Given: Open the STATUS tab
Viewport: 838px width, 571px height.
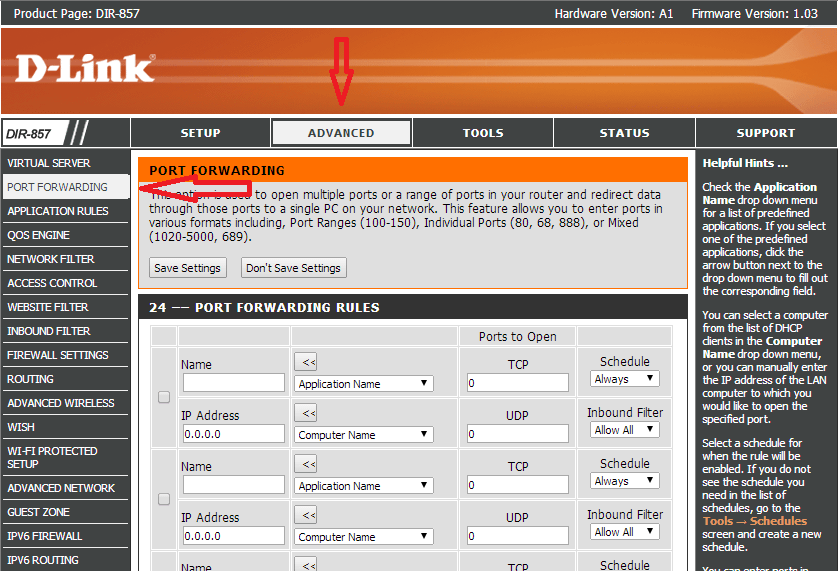Looking at the screenshot, I should pyautogui.click(x=624, y=133).
